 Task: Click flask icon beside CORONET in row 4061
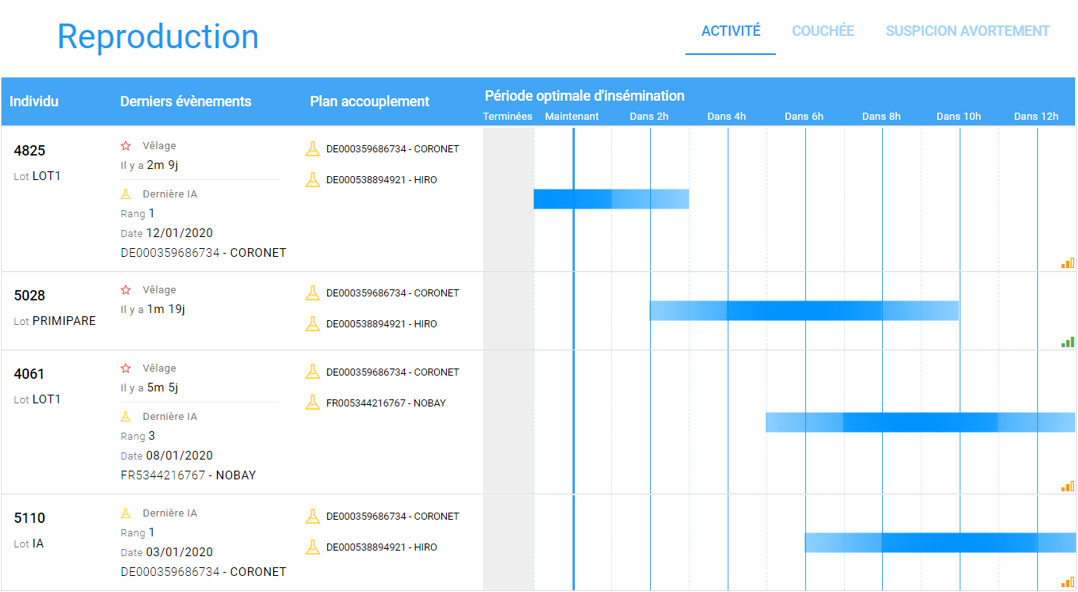[x=312, y=372]
